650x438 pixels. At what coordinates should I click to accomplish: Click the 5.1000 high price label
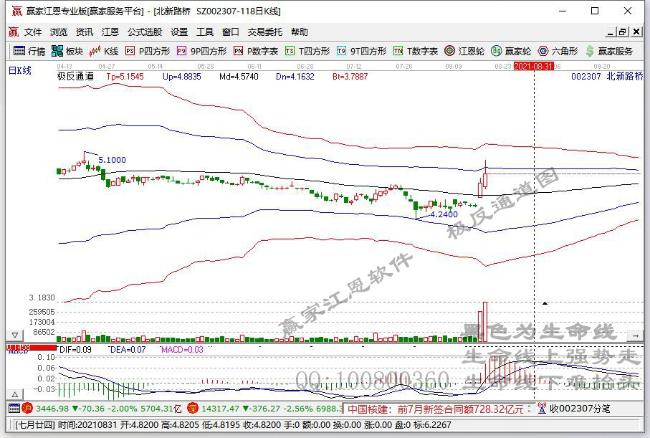pyautogui.click(x=112, y=160)
